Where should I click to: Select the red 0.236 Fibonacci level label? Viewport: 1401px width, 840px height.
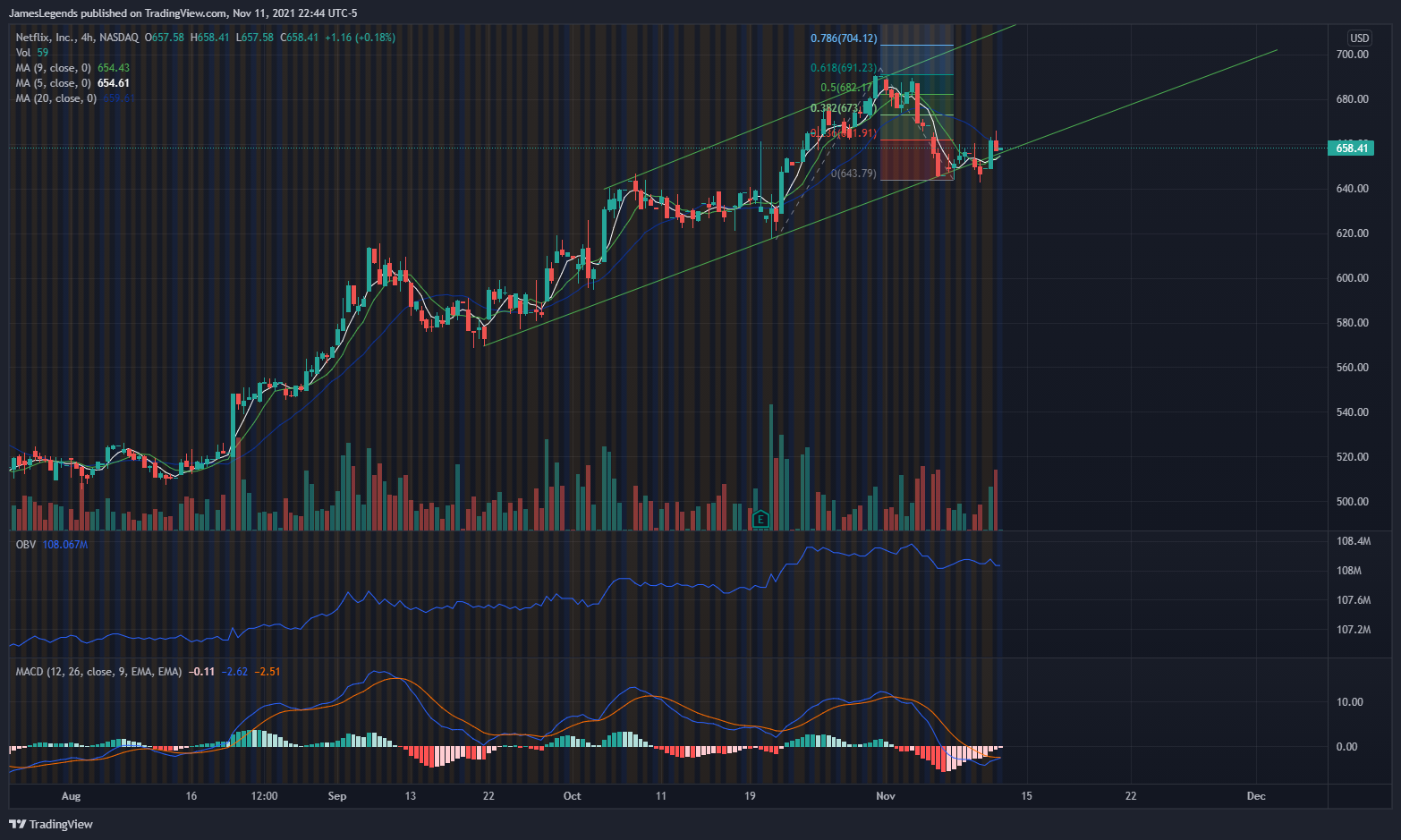coord(844,133)
